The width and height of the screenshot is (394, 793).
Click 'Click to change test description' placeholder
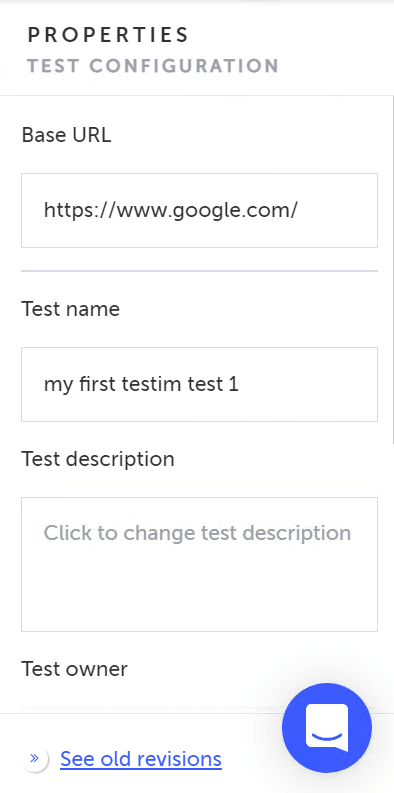[197, 533]
